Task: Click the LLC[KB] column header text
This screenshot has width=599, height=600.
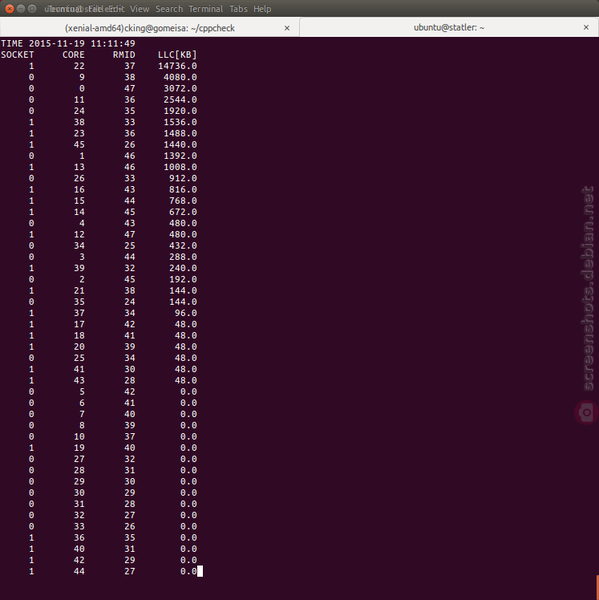Action: [177, 55]
